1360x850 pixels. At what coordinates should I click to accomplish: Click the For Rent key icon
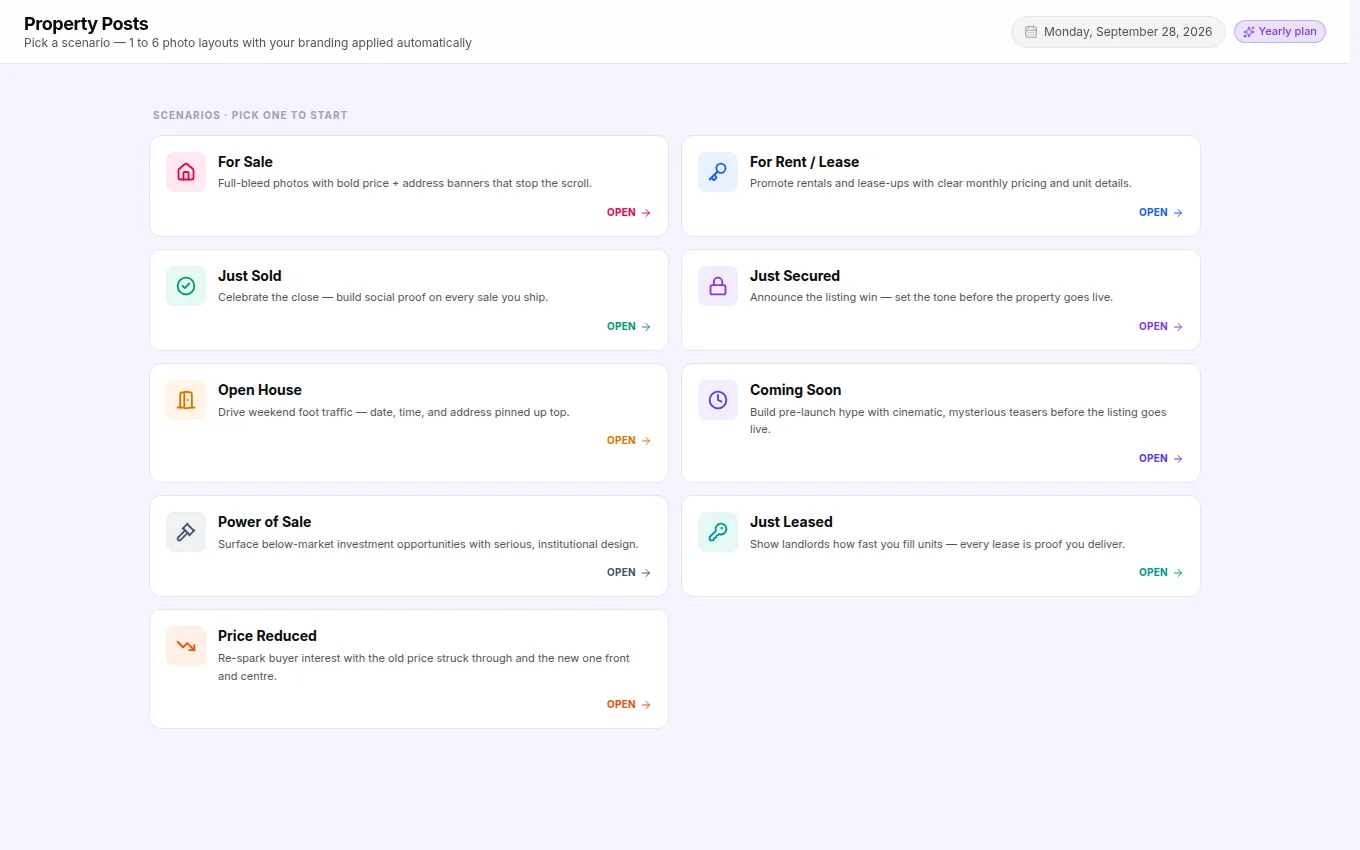tap(718, 172)
